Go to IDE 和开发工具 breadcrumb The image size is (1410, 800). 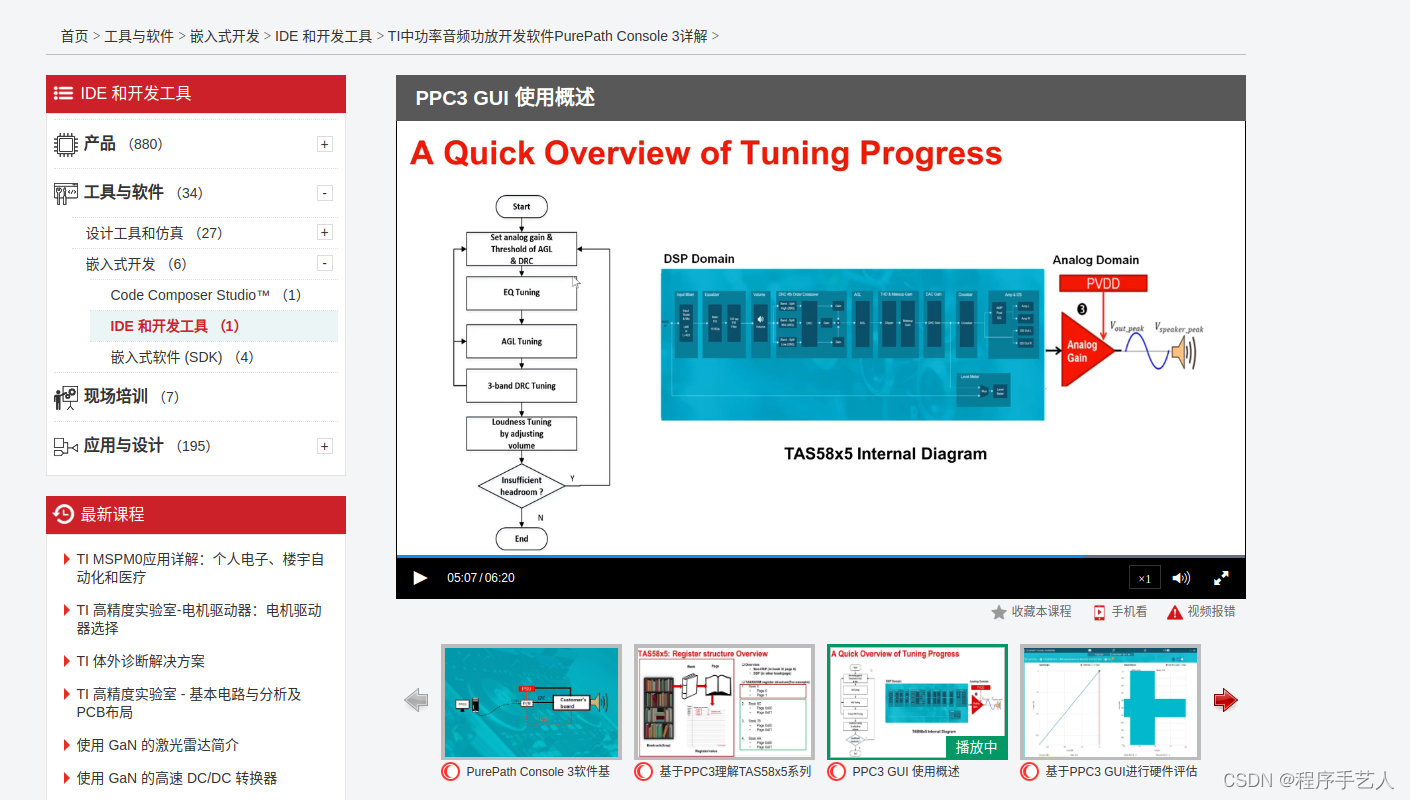coord(324,36)
